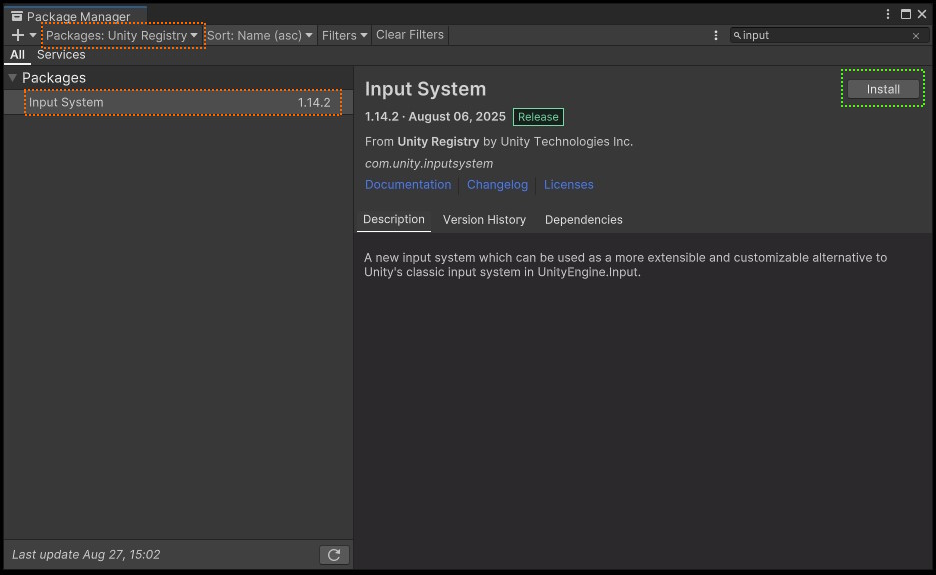Open the Sort: Name (asc) dropdown
This screenshot has width=936, height=575.
point(260,35)
